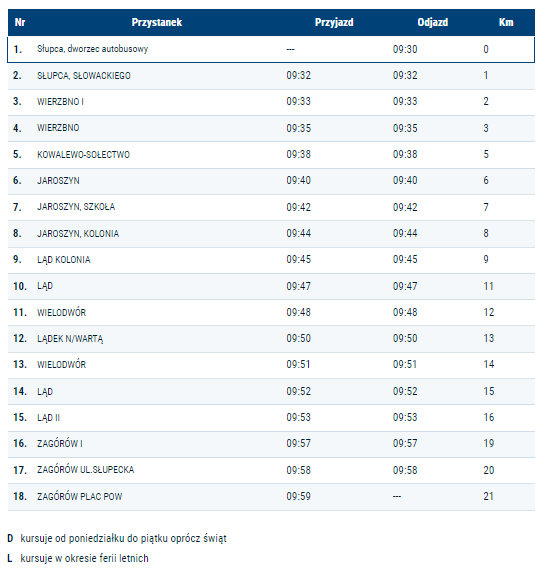Click the LĄD KOLONIA stop name
The height and width of the screenshot is (578, 547).
click(63, 260)
